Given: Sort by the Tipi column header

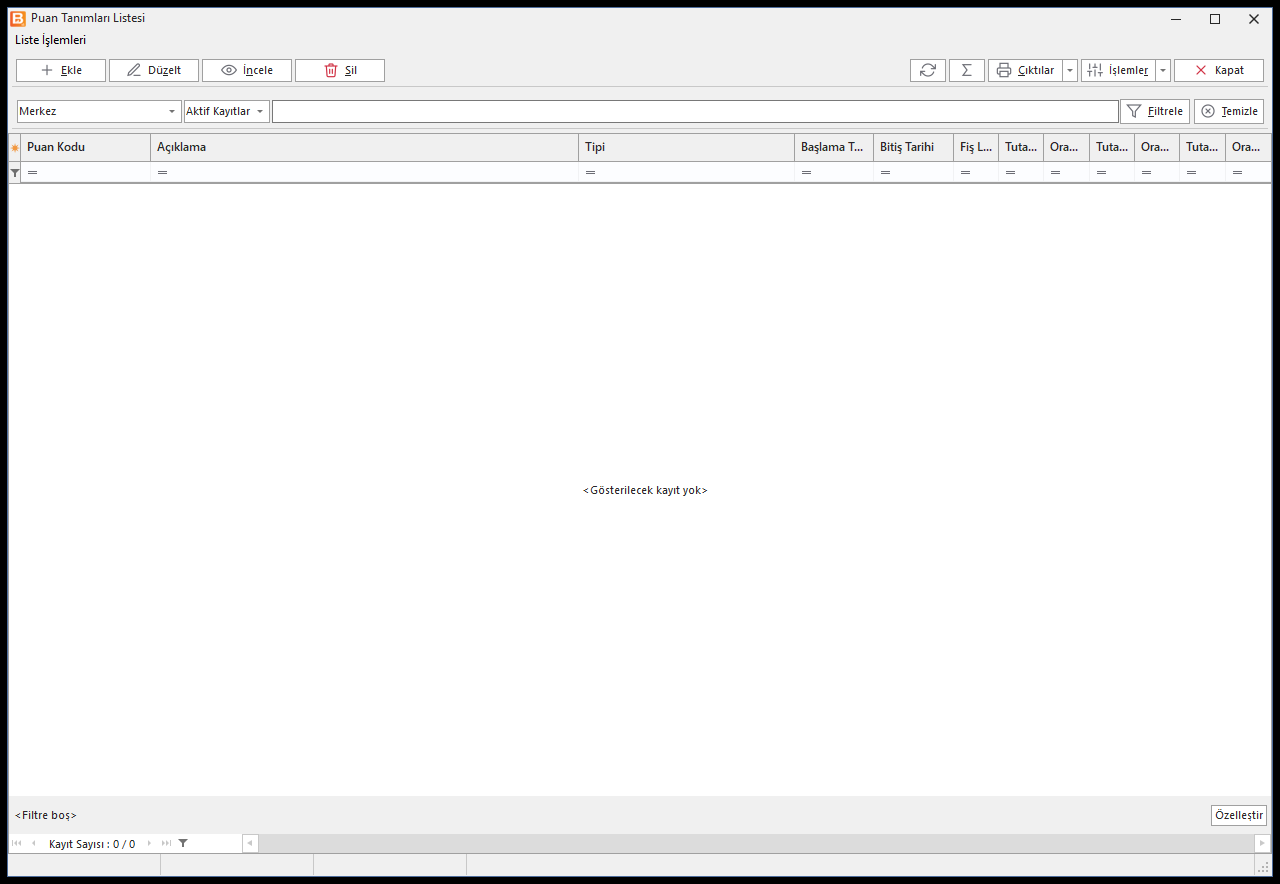Looking at the screenshot, I should click(687, 147).
